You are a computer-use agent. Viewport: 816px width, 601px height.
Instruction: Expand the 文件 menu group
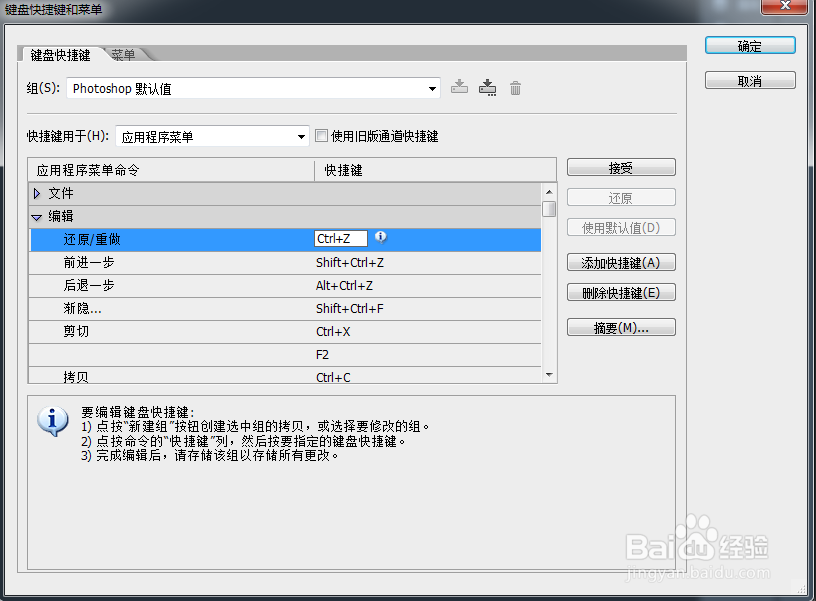pos(36,194)
